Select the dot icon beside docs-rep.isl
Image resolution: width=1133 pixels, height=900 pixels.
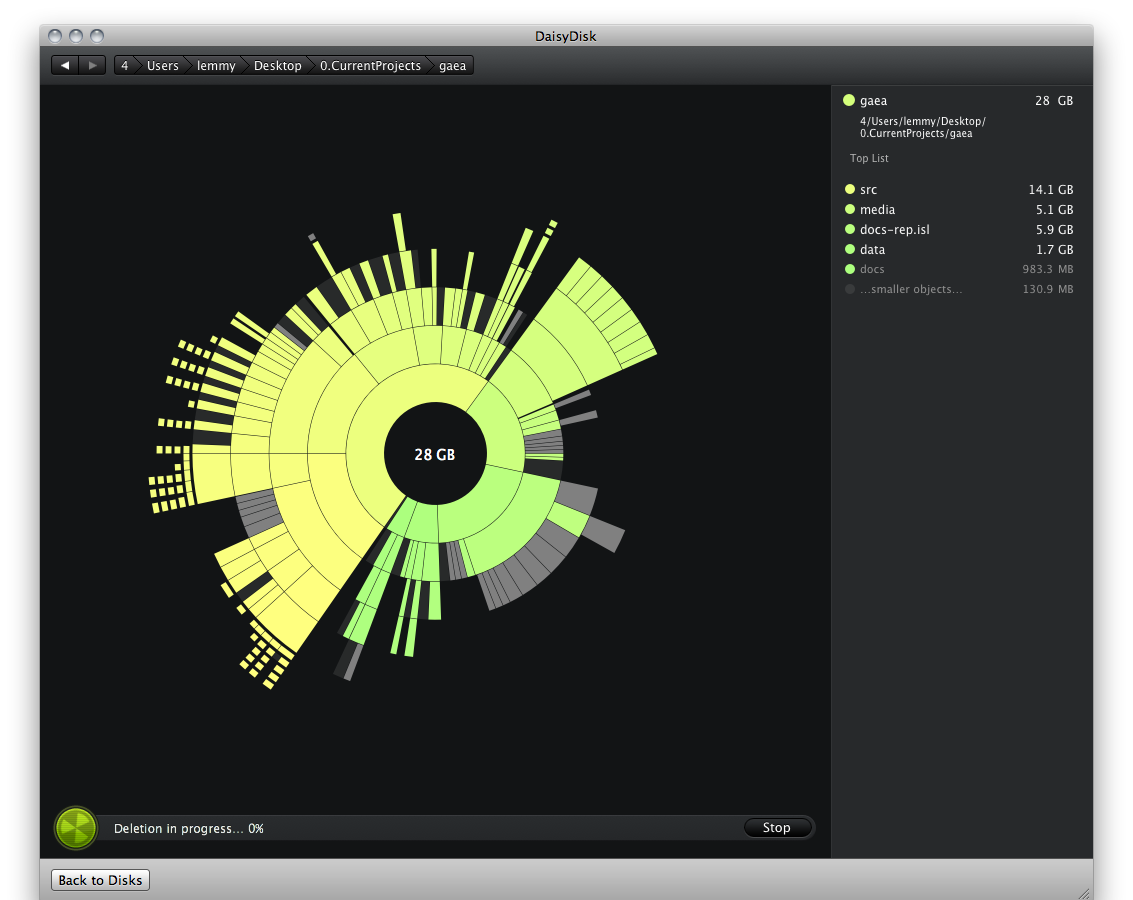(x=850, y=229)
